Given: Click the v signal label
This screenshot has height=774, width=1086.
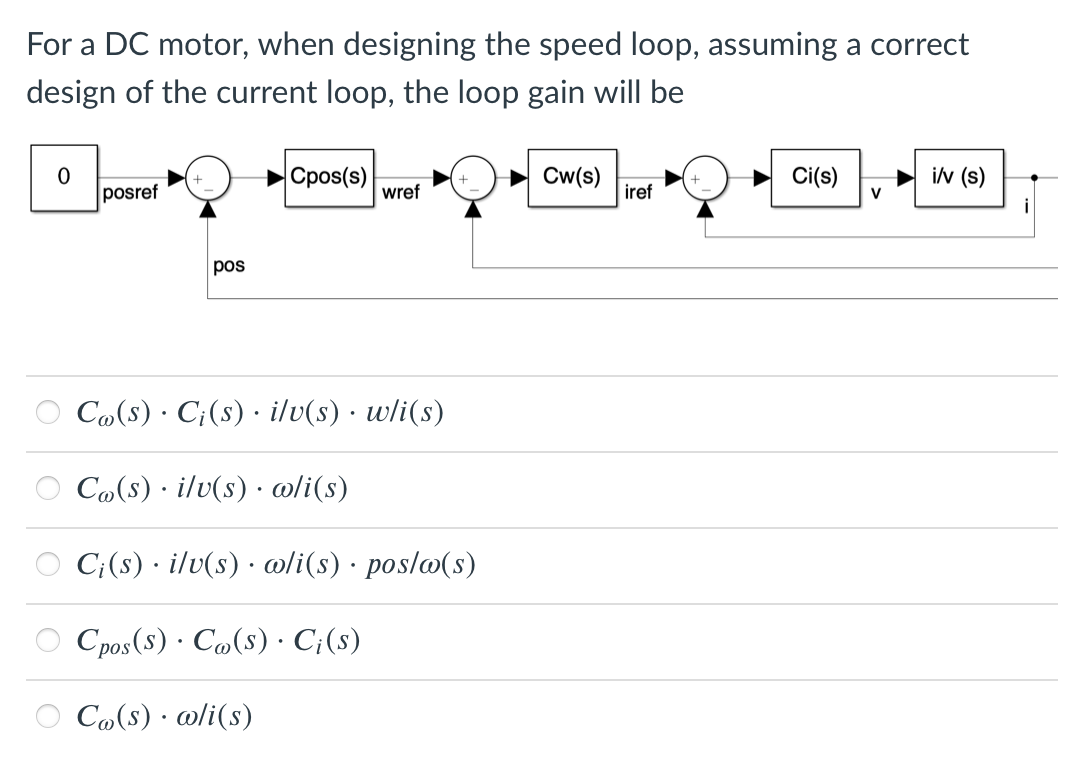Looking at the screenshot, I should (x=876, y=191).
